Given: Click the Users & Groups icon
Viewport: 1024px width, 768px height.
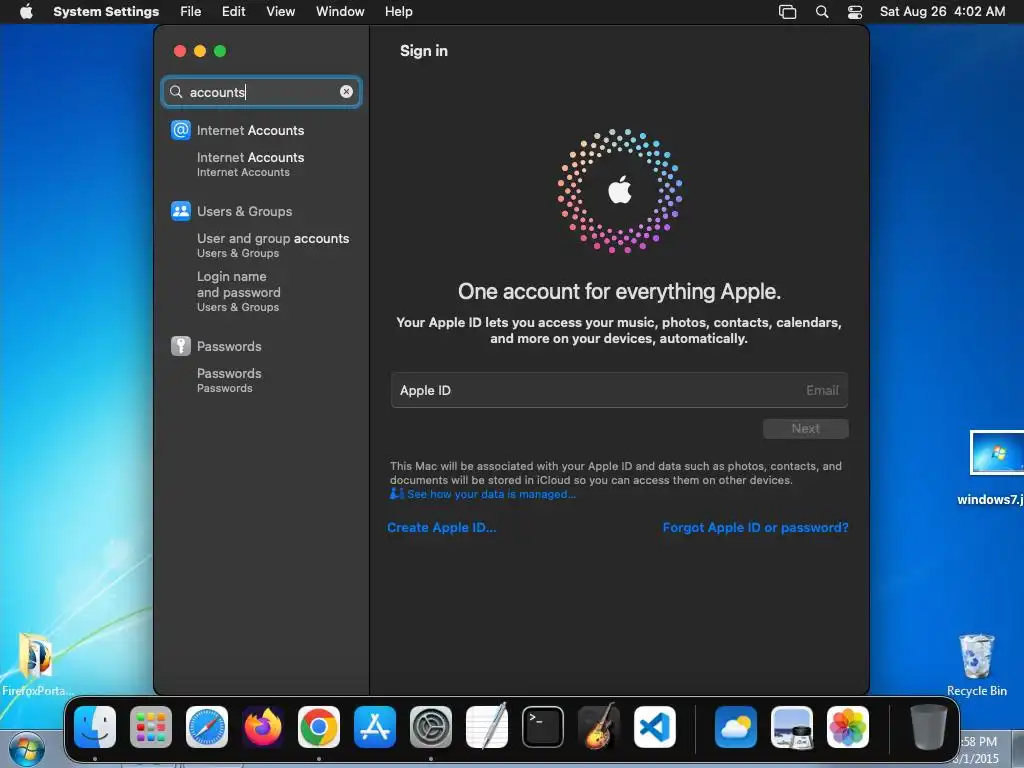Looking at the screenshot, I should pyautogui.click(x=181, y=211).
